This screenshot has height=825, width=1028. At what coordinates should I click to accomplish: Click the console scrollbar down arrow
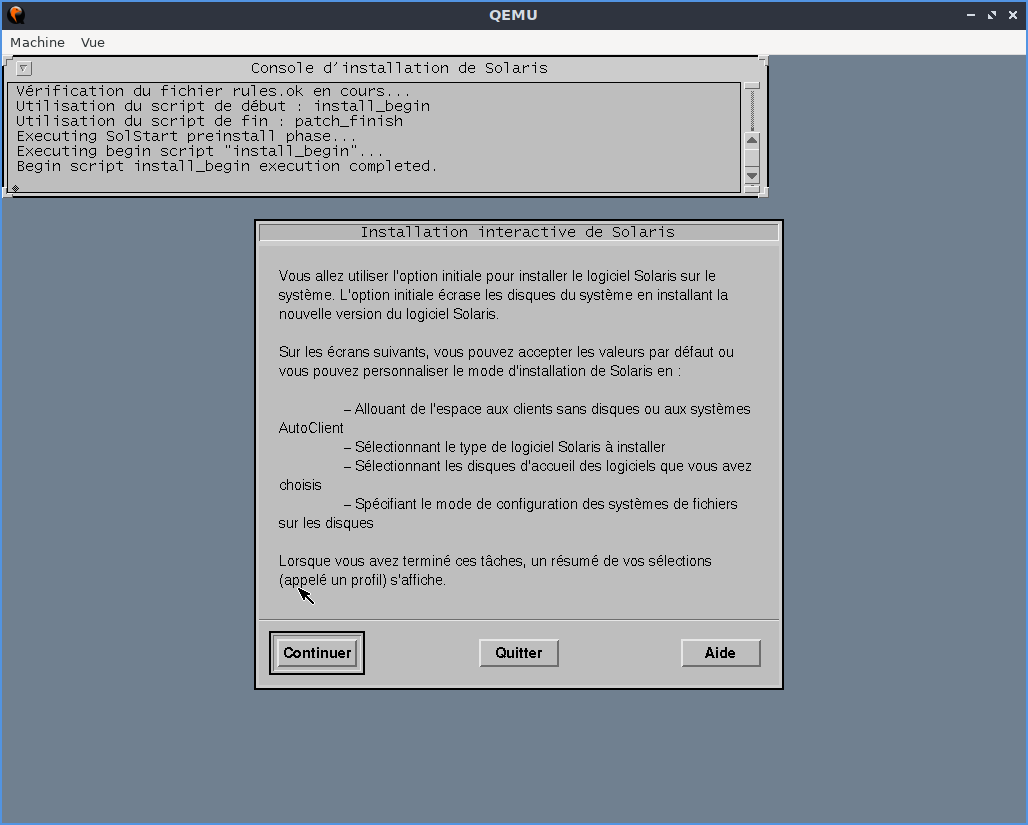click(x=752, y=175)
